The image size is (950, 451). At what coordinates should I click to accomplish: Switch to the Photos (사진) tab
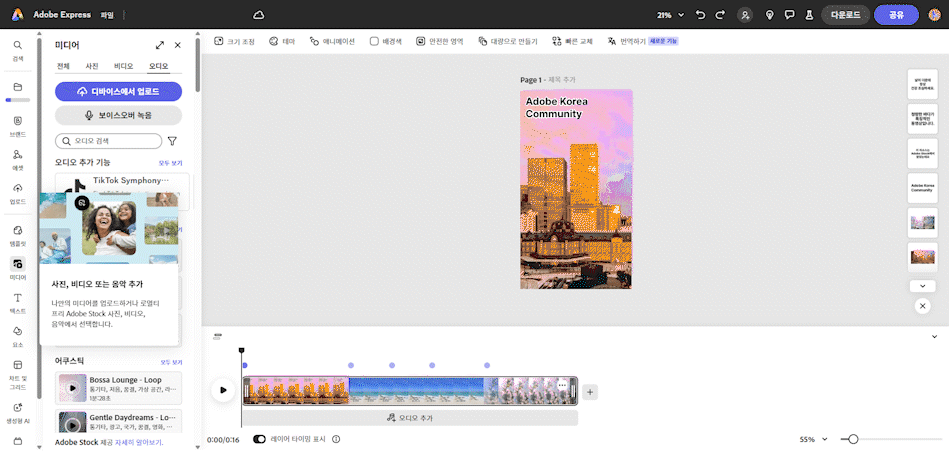[x=91, y=66]
